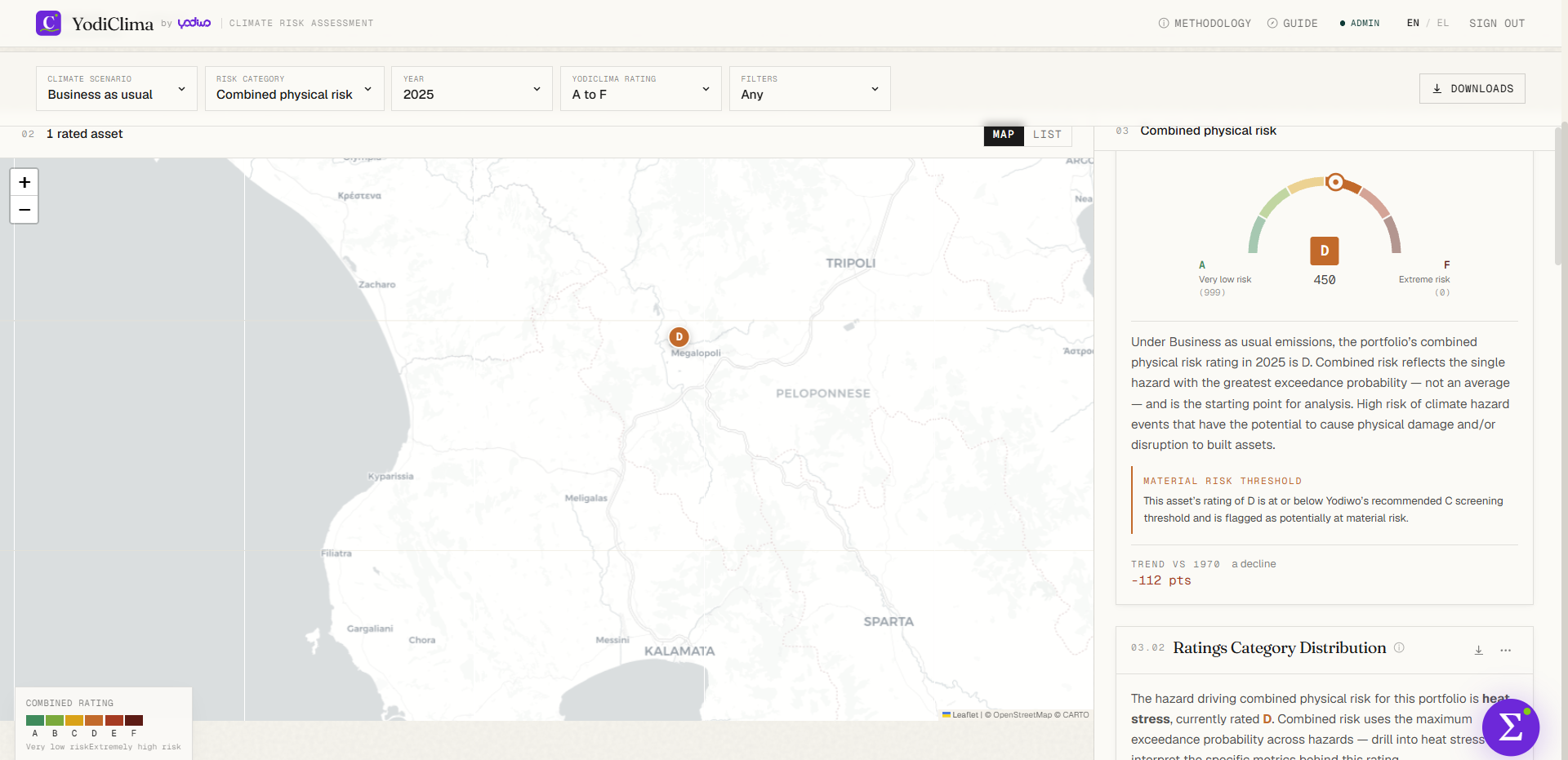The height and width of the screenshot is (760, 1568).
Task: Zoom out on the map
Action: [24, 210]
